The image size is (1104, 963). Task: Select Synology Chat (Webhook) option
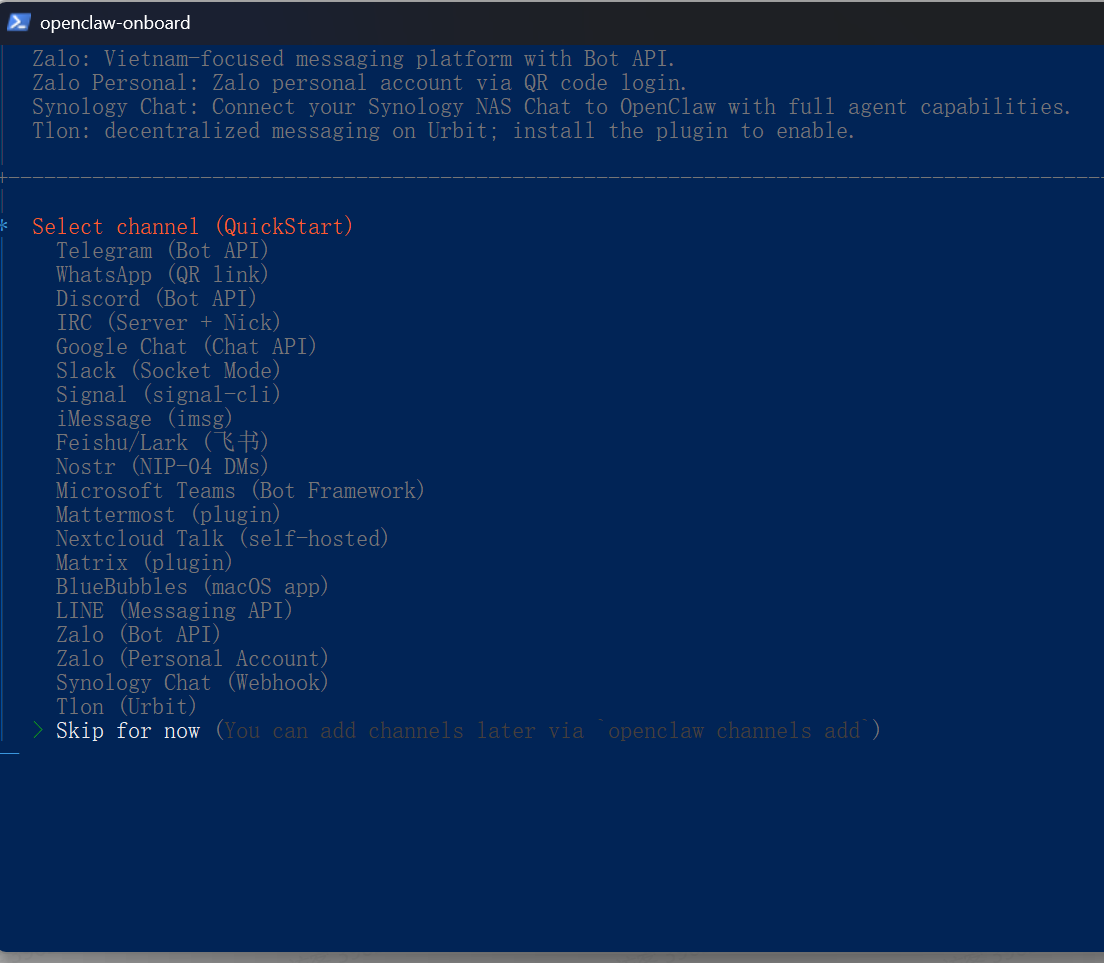tap(192, 683)
